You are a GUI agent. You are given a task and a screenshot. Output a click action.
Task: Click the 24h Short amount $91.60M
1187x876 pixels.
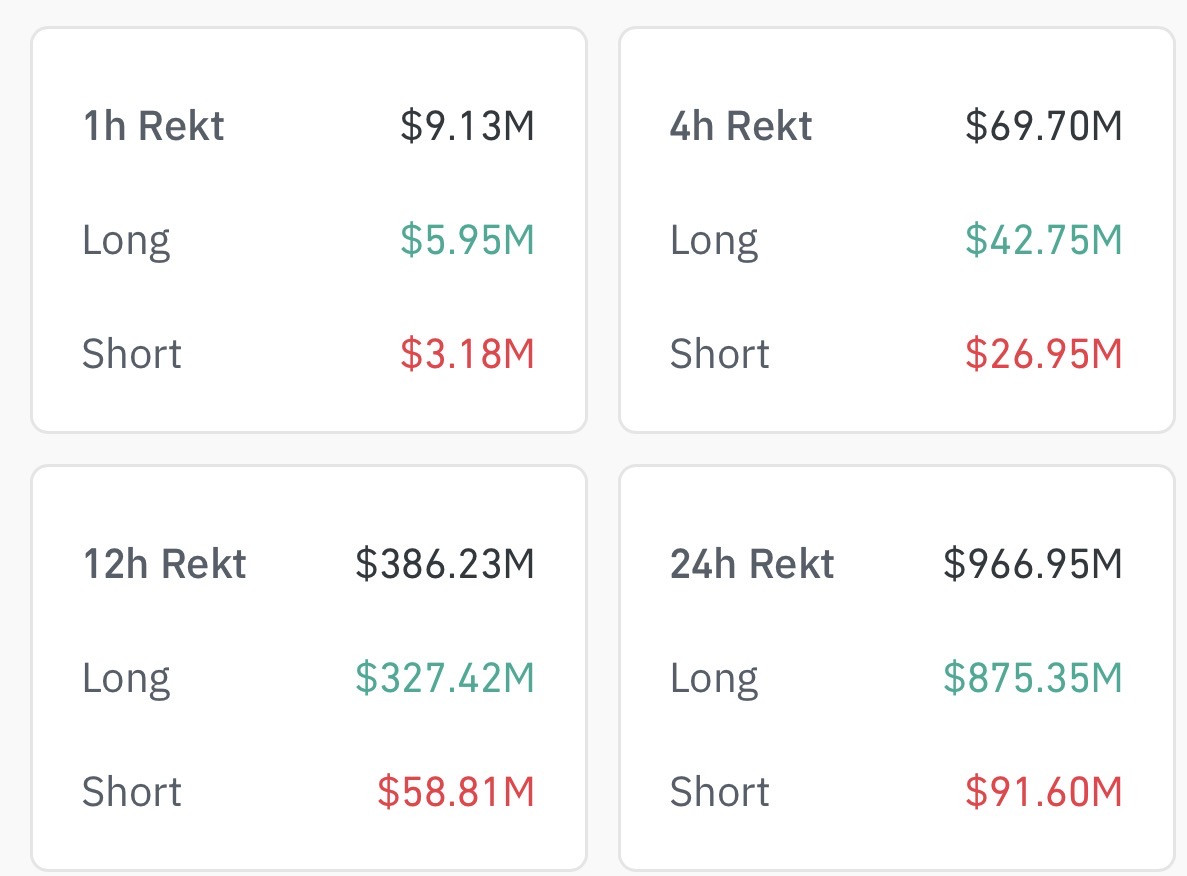[x=1043, y=793]
